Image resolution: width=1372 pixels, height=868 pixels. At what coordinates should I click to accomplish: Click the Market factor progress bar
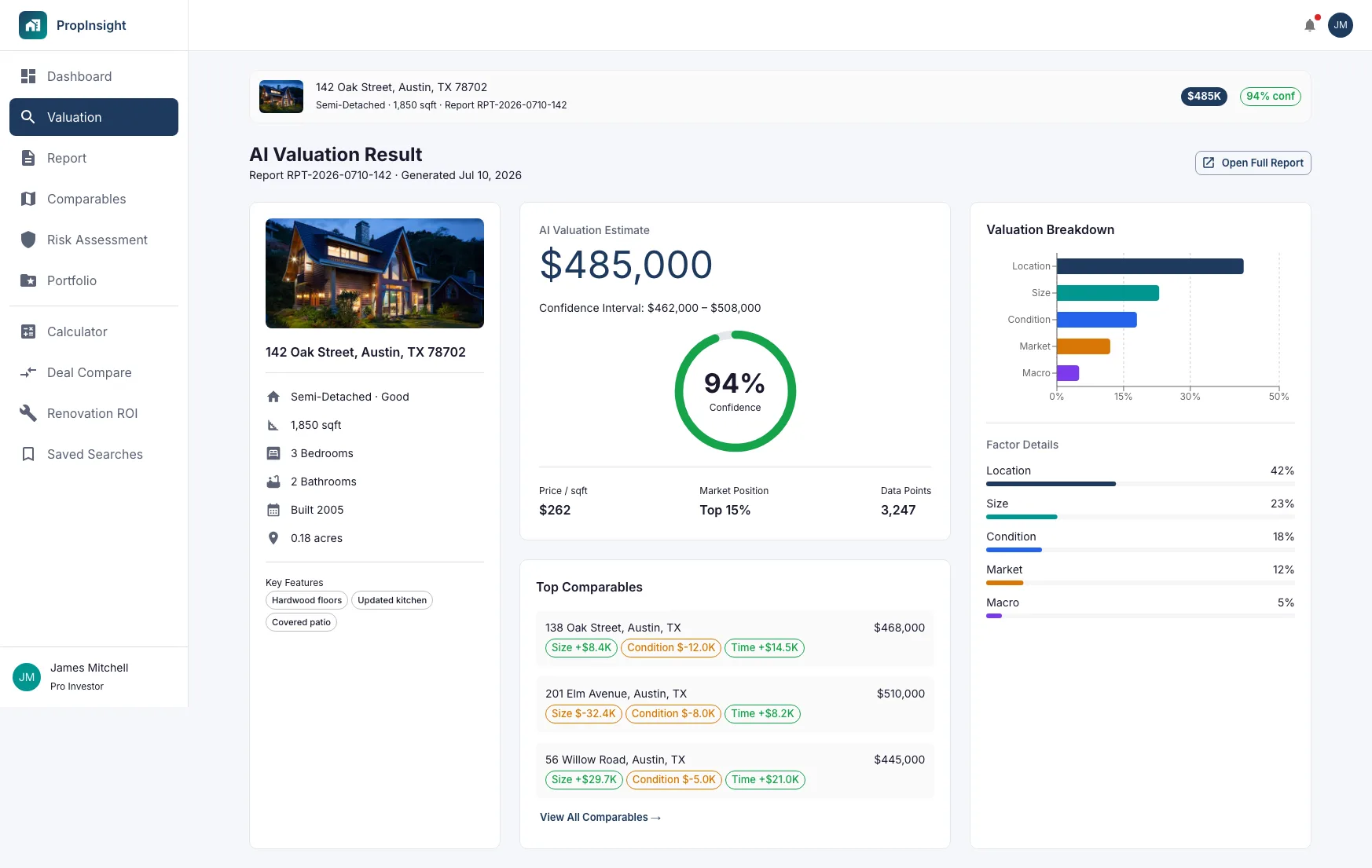pos(1140,583)
